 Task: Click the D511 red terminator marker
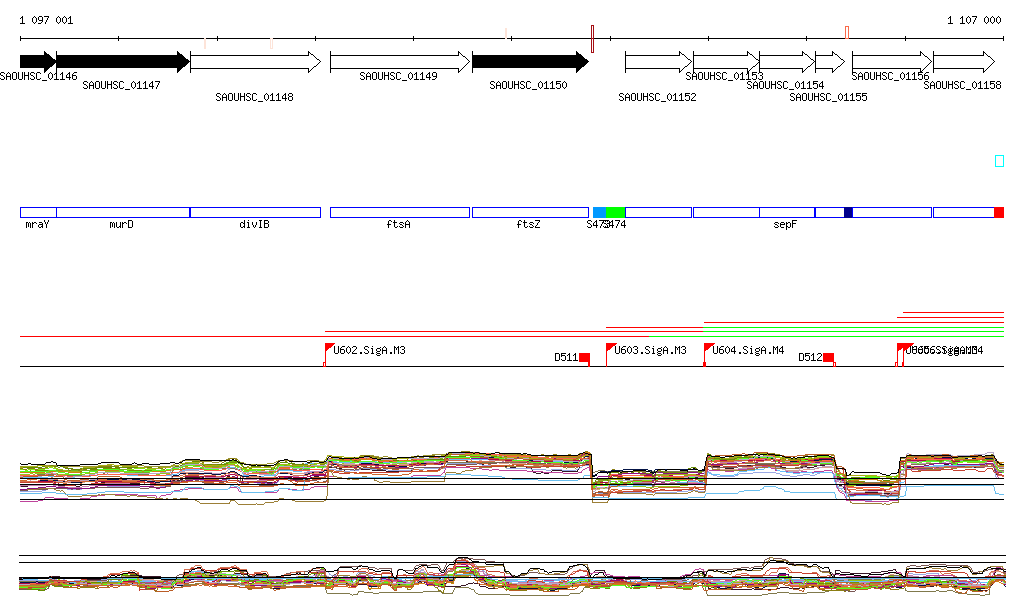pyautogui.click(x=585, y=358)
